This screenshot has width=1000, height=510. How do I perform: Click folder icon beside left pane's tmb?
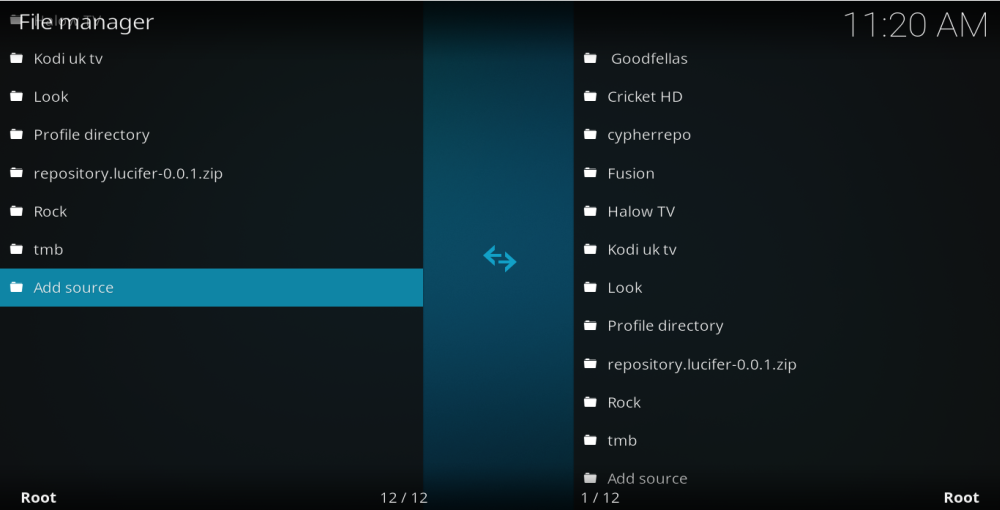[16, 250]
